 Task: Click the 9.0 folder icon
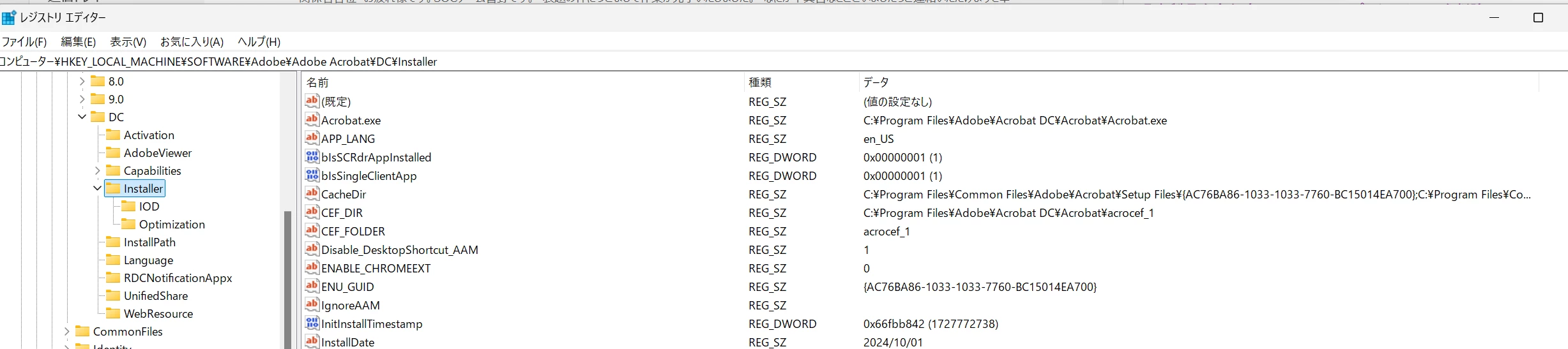pos(98,99)
